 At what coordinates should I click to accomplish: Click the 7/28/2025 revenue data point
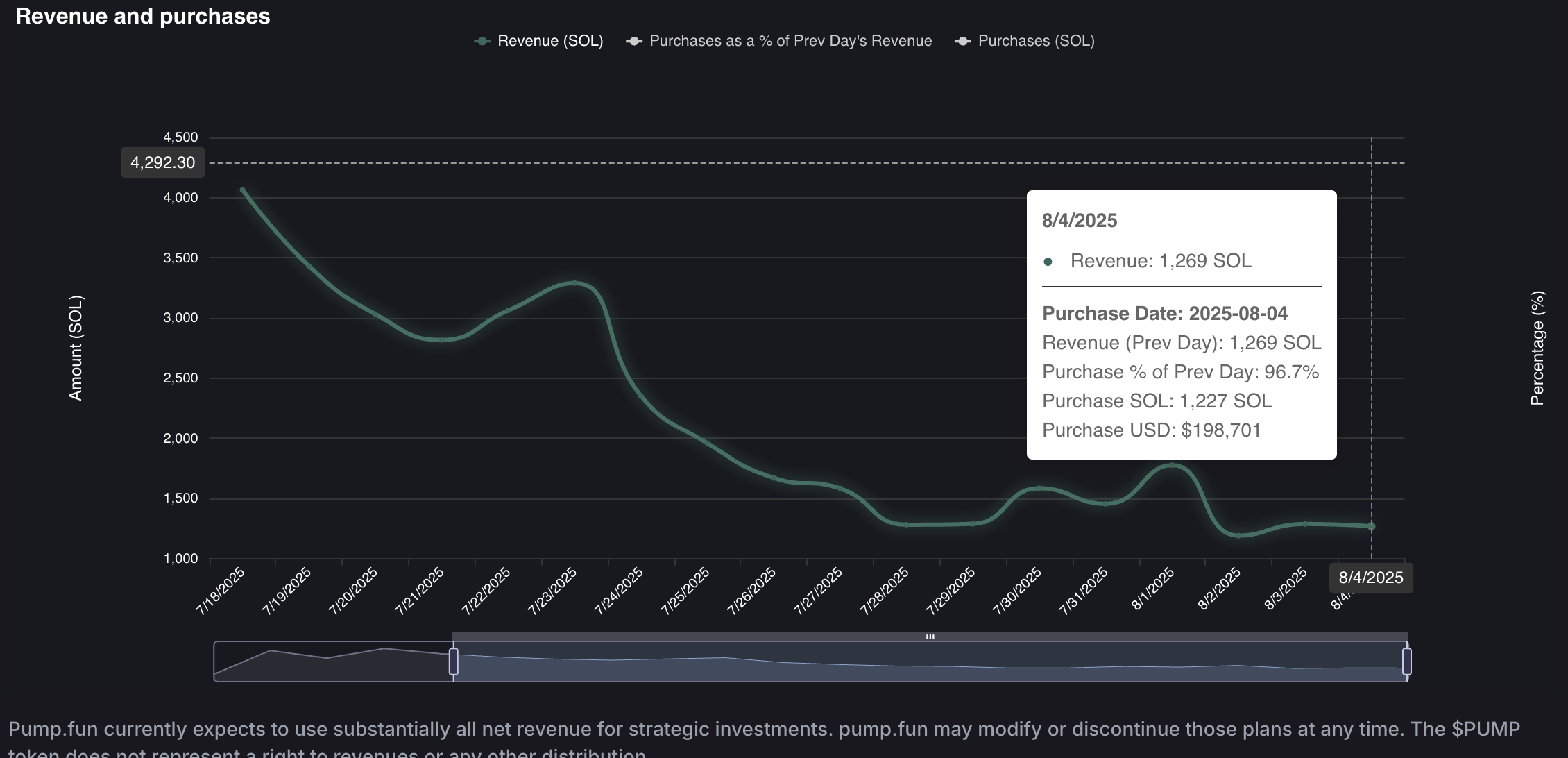(x=906, y=524)
